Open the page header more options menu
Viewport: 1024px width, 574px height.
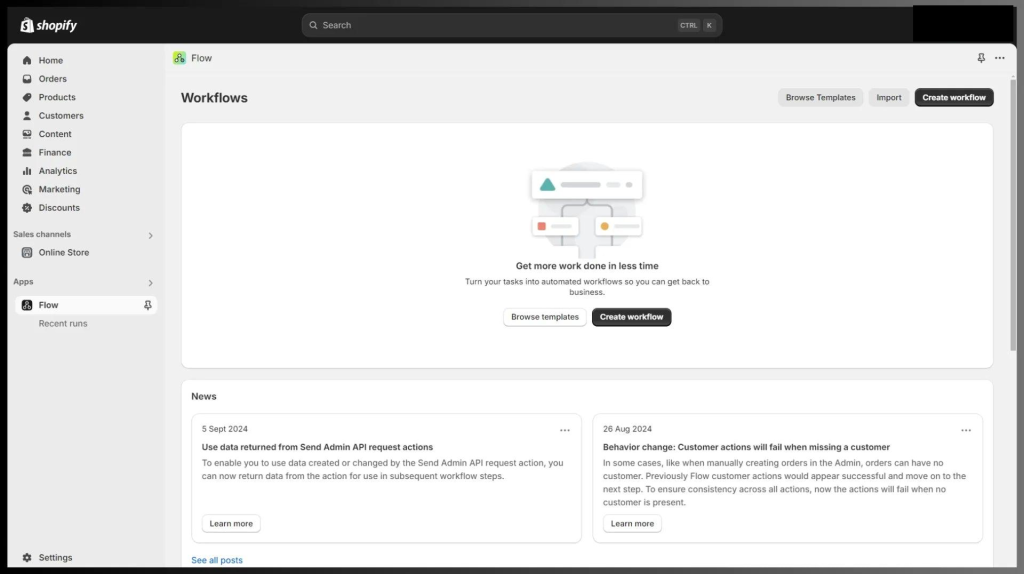tap(1000, 58)
